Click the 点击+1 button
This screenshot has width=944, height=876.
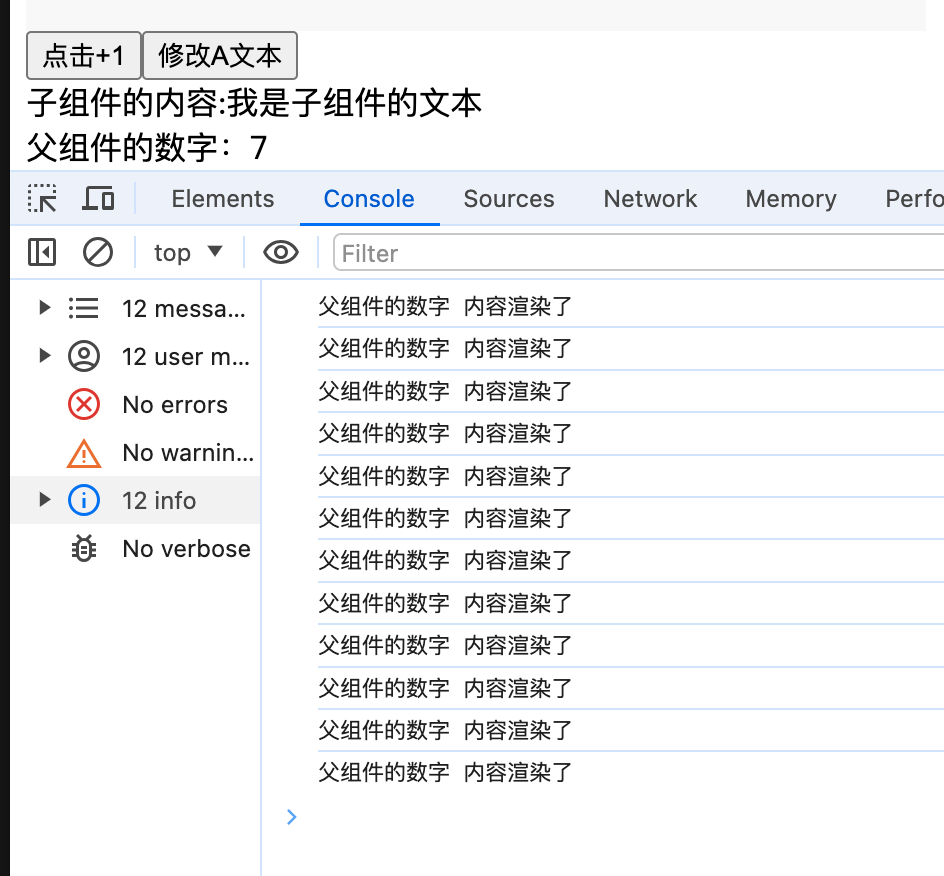tap(83, 56)
